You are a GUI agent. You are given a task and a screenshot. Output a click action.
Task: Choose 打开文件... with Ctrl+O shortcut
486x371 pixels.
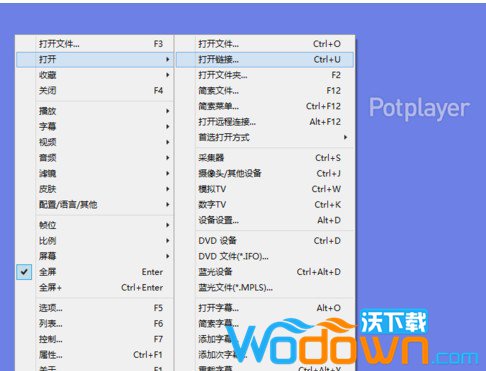click(265, 44)
